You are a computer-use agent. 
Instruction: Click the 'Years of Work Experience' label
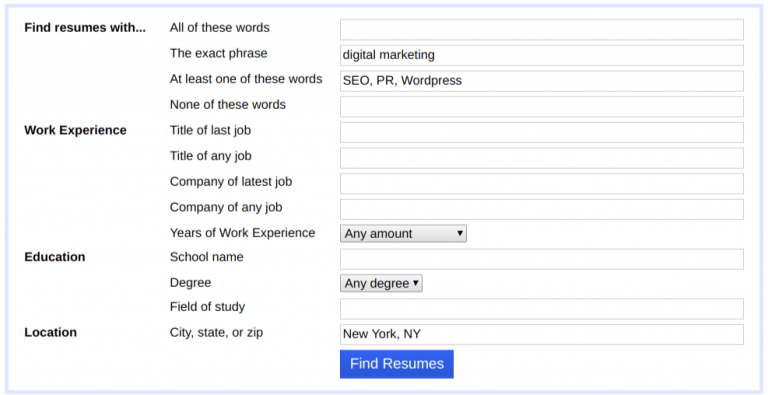coord(242,233)
